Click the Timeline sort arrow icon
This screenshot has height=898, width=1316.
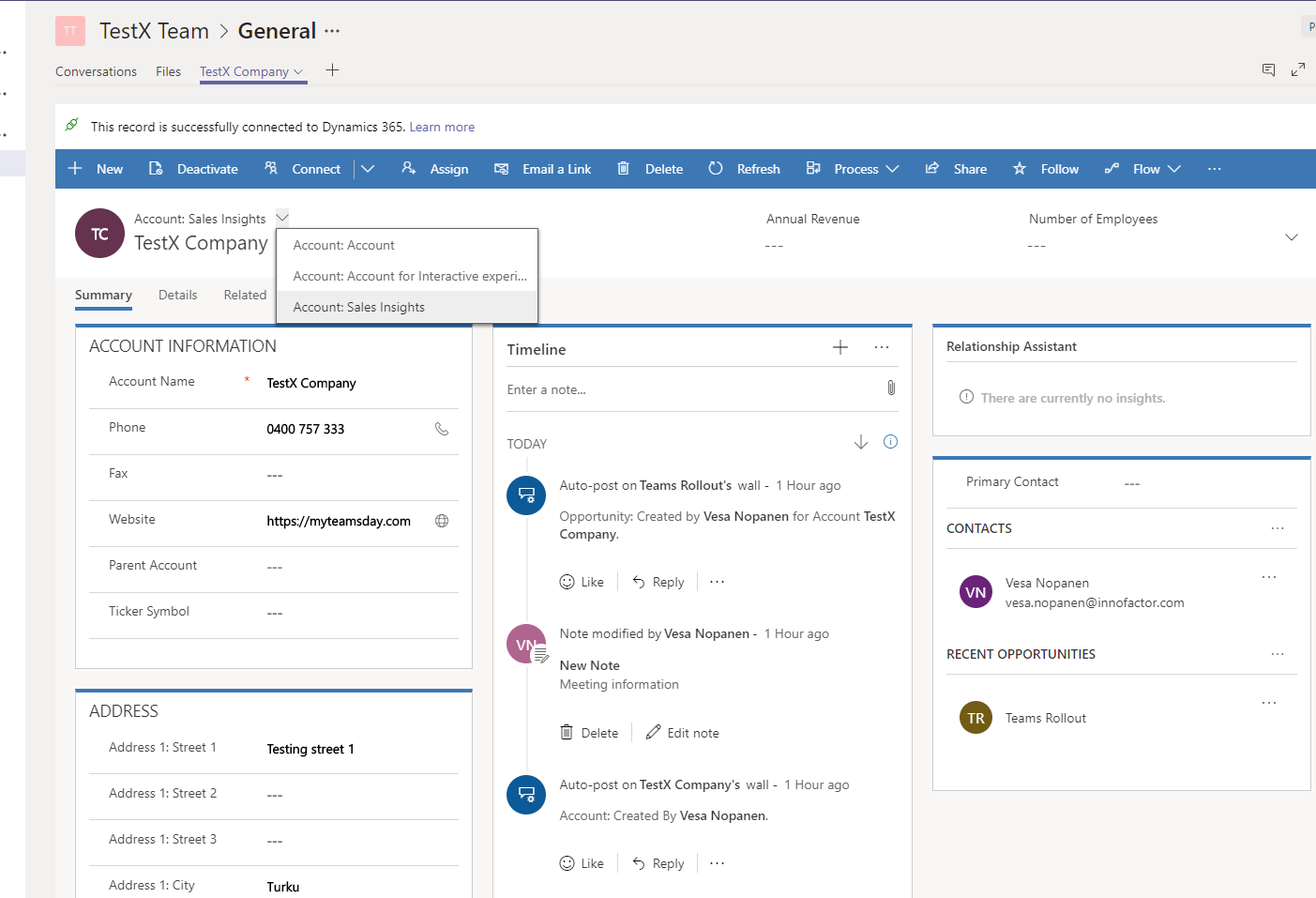860,442
